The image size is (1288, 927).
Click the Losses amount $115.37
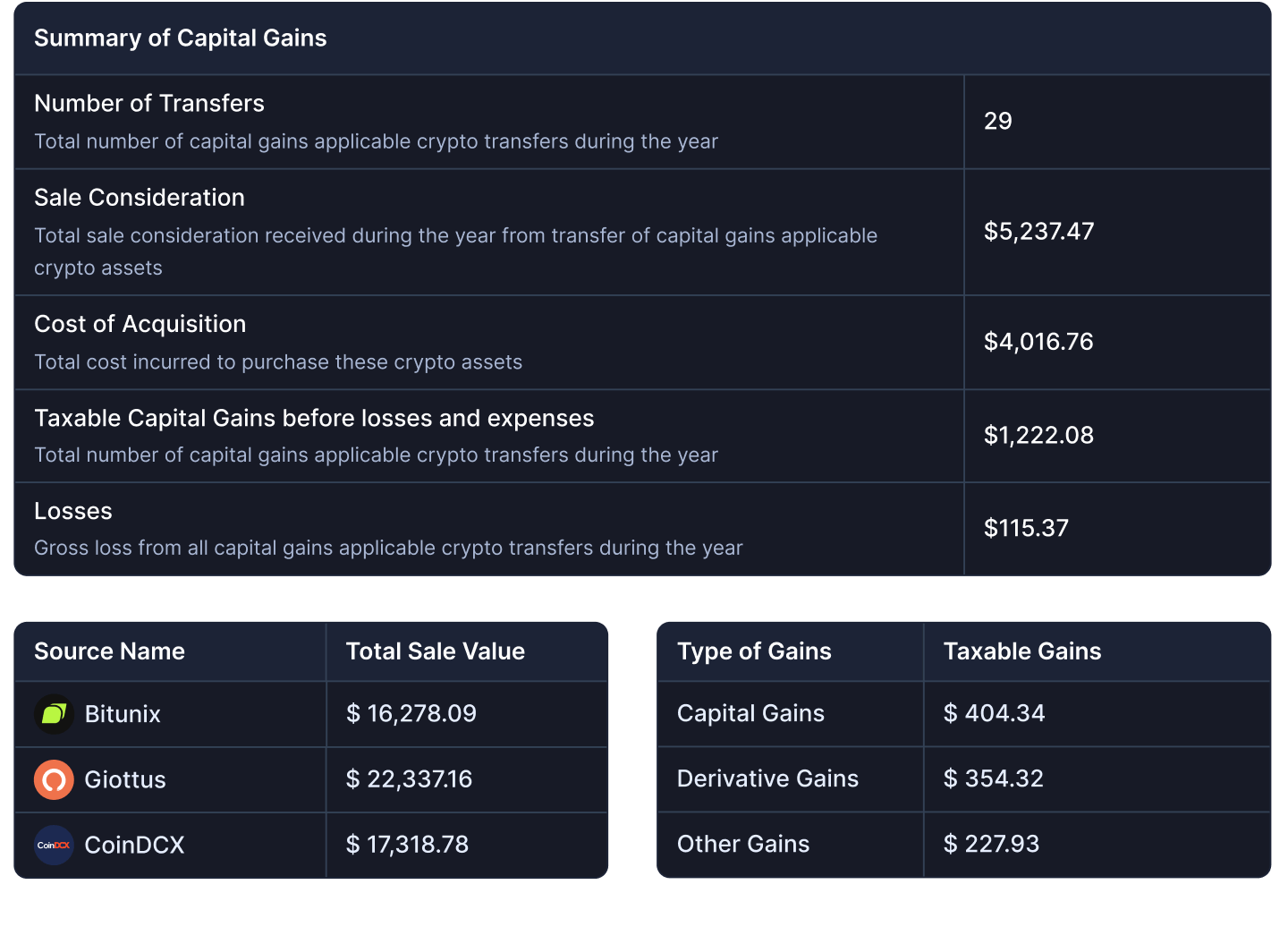tap(1026, 528)
